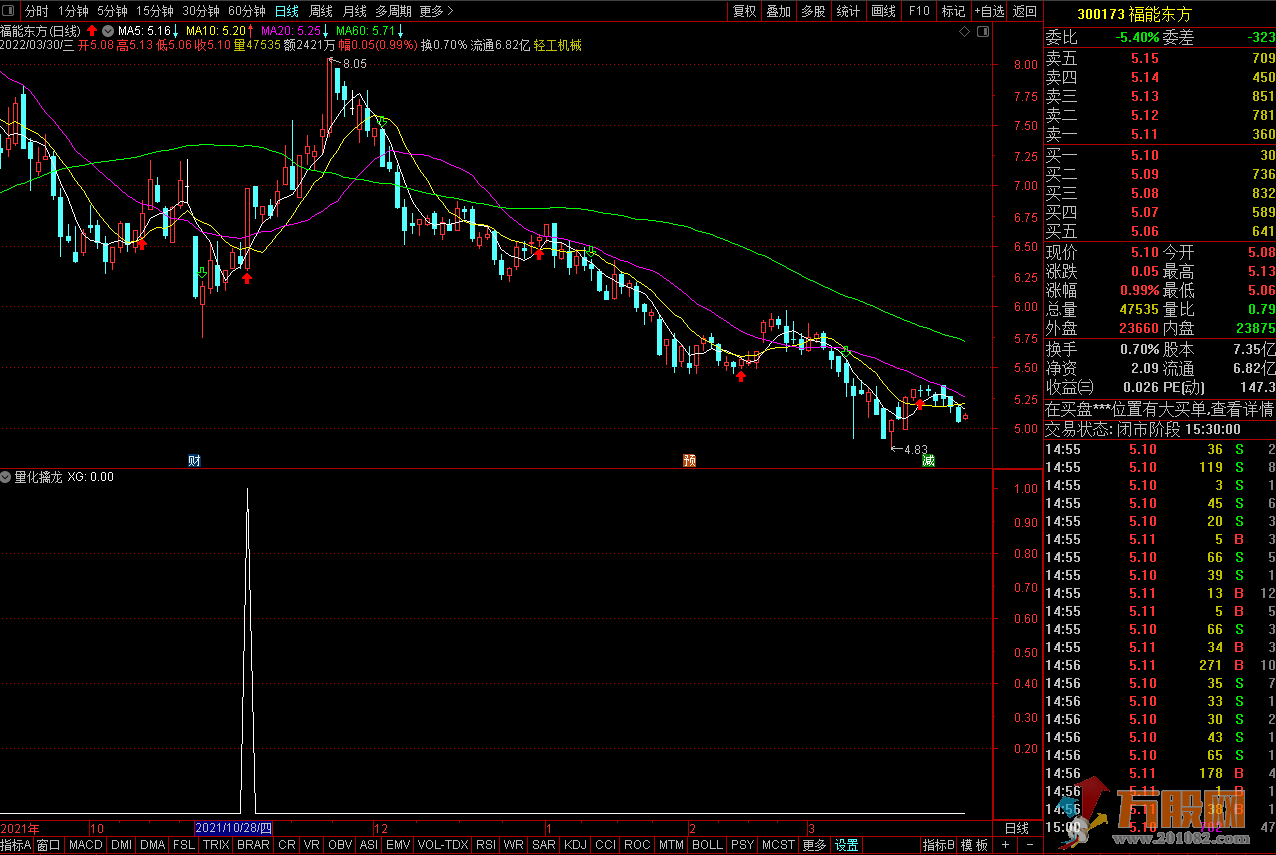Select the 30分钟 period
Image resolution: width=1276 pixels, height=855 pixels.
coord(201,11)
